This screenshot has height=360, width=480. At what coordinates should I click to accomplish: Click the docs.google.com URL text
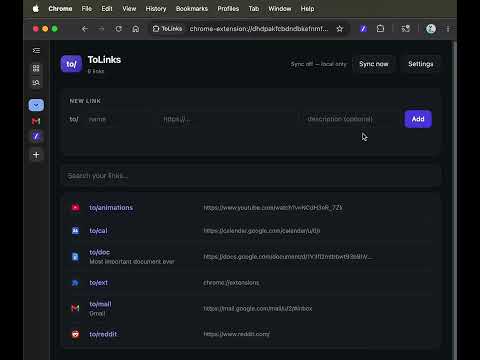(x=289, y=257)
